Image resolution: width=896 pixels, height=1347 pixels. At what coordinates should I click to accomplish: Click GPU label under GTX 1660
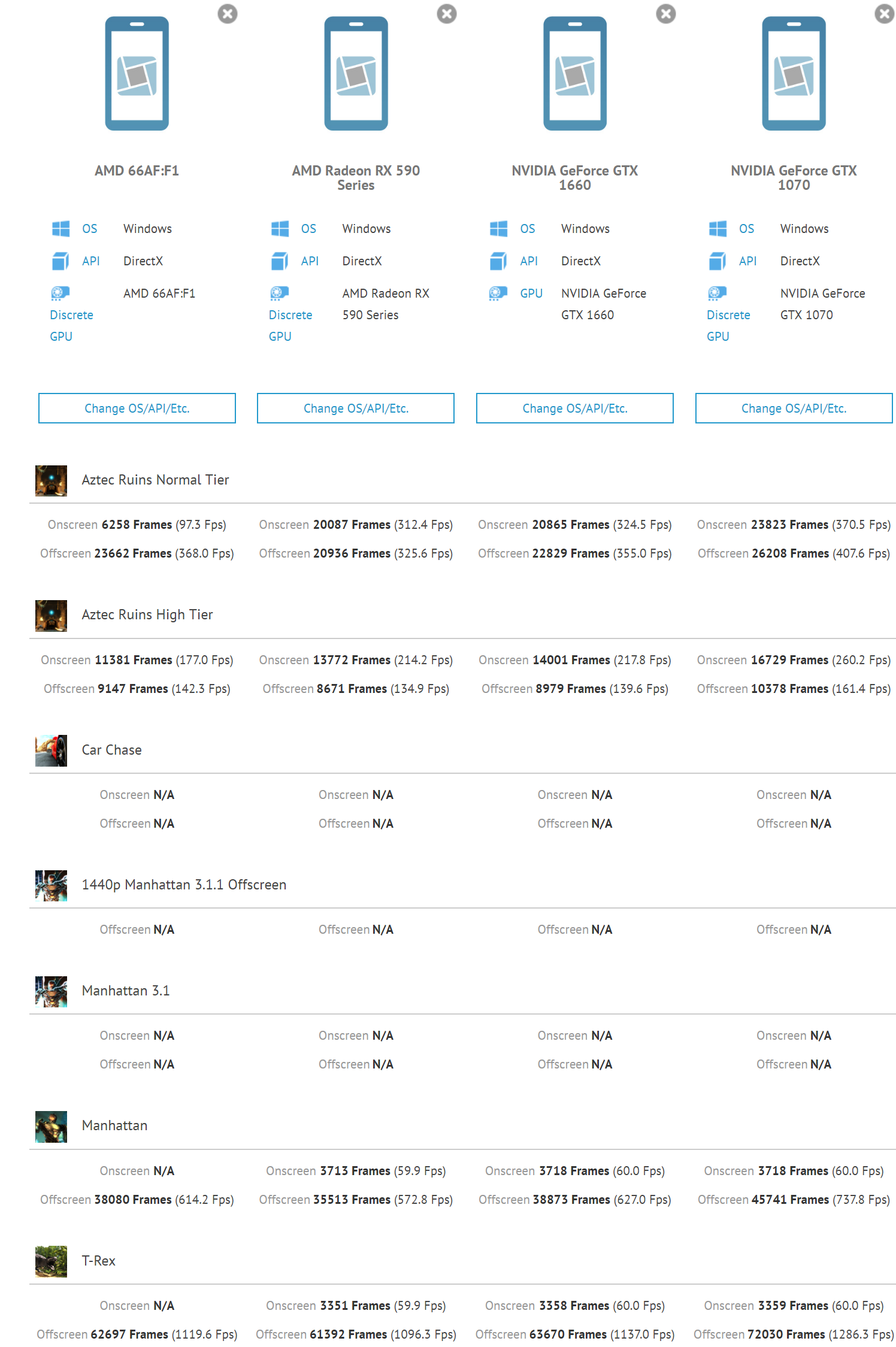[x=531, y=293]
